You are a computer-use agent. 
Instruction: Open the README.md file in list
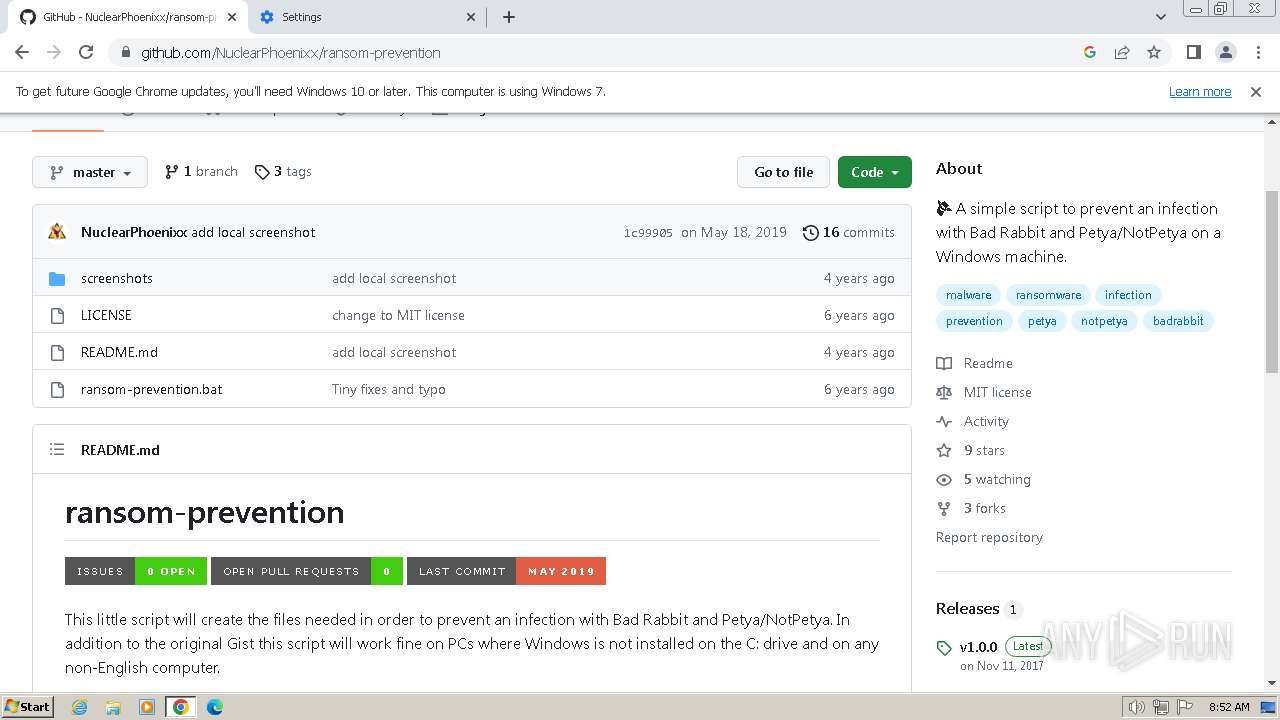click(119, 352)
